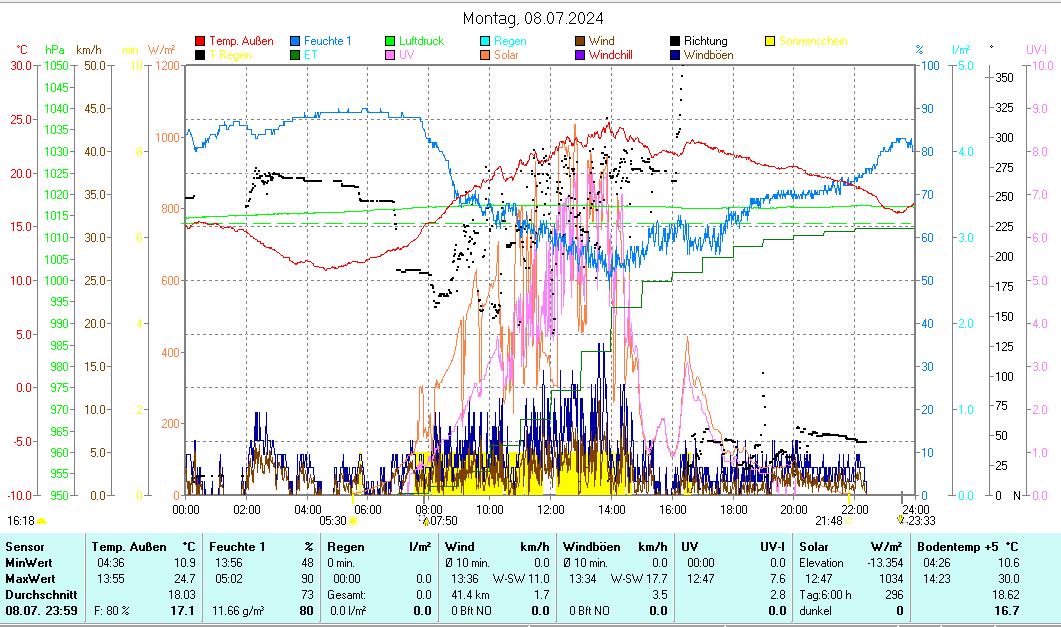The height and width of the screenshot is (627, 1061).
Task: Toggle the pink UV legend entry
Action: click(390, 55)
